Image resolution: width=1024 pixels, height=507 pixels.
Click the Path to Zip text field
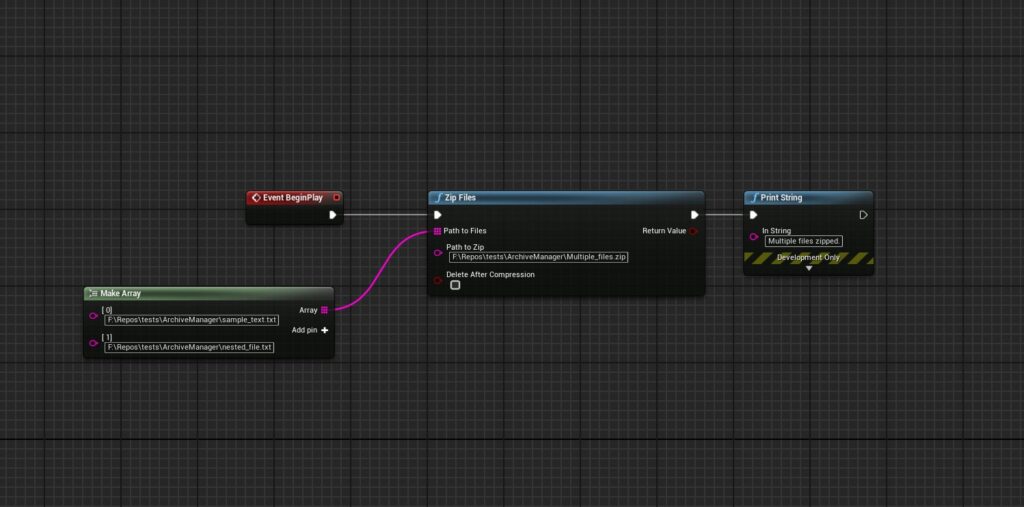point(539,257)
